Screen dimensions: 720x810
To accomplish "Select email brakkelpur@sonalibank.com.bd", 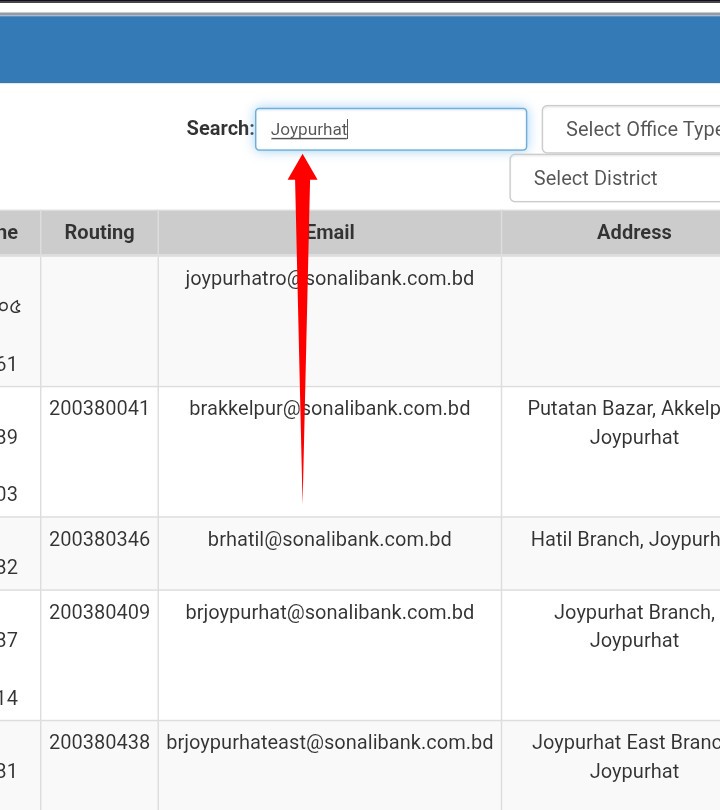I will pos(330,409).
